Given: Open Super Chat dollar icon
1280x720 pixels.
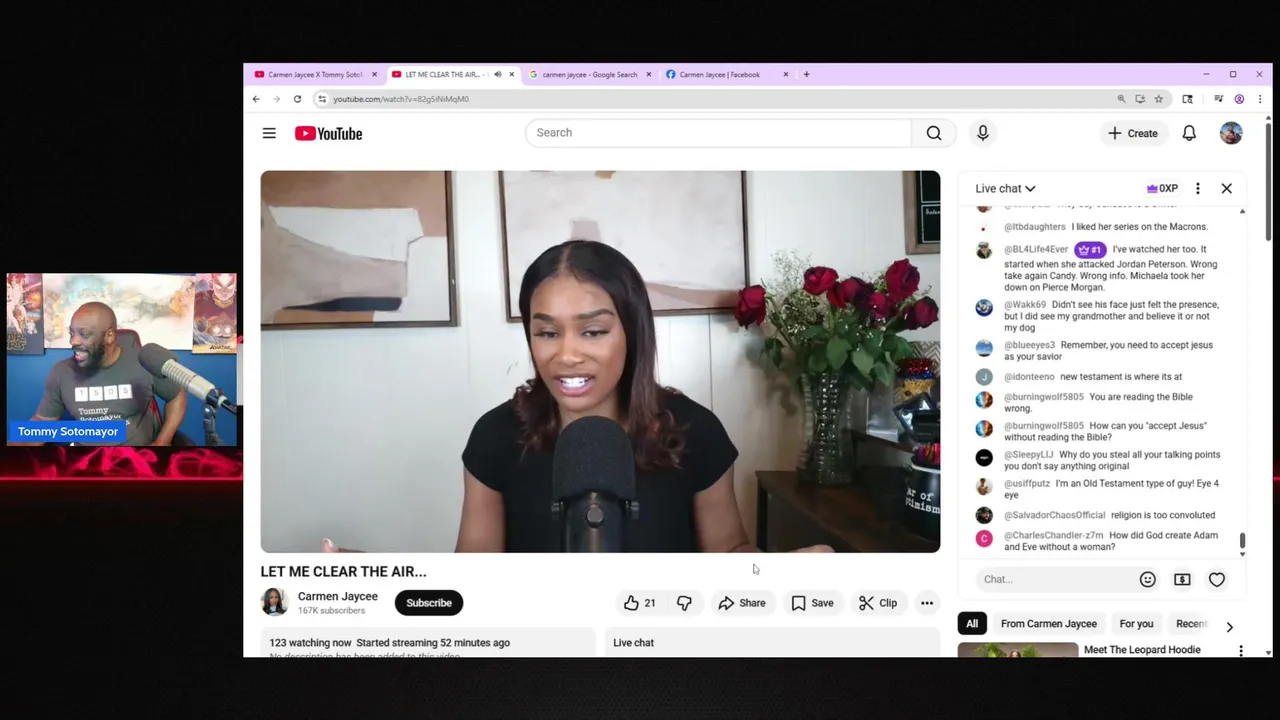Looking at the screenshot, I should [x=1182, y=579].
